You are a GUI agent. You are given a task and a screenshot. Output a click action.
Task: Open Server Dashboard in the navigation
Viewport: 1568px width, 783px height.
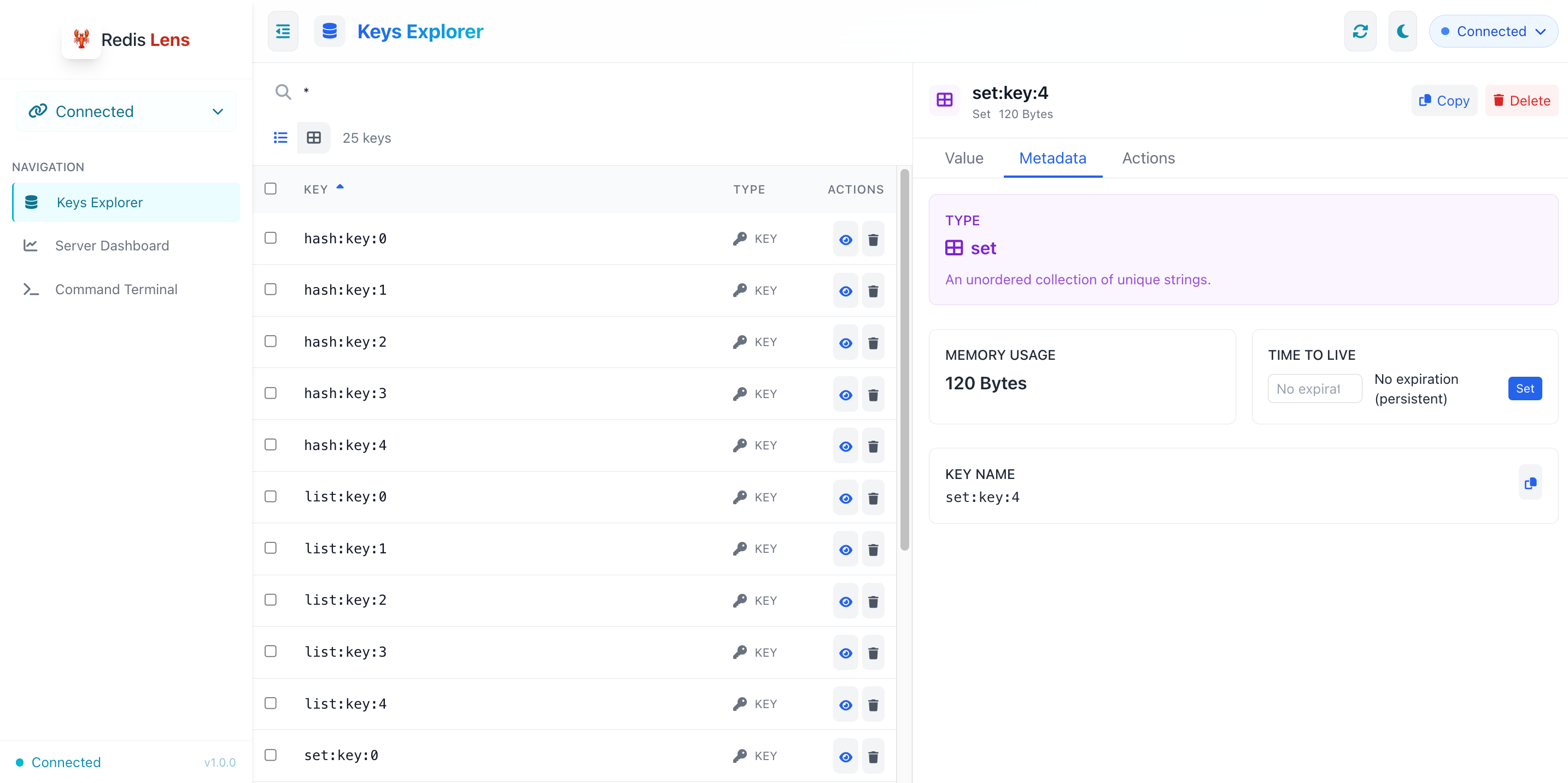click(126, 246)
